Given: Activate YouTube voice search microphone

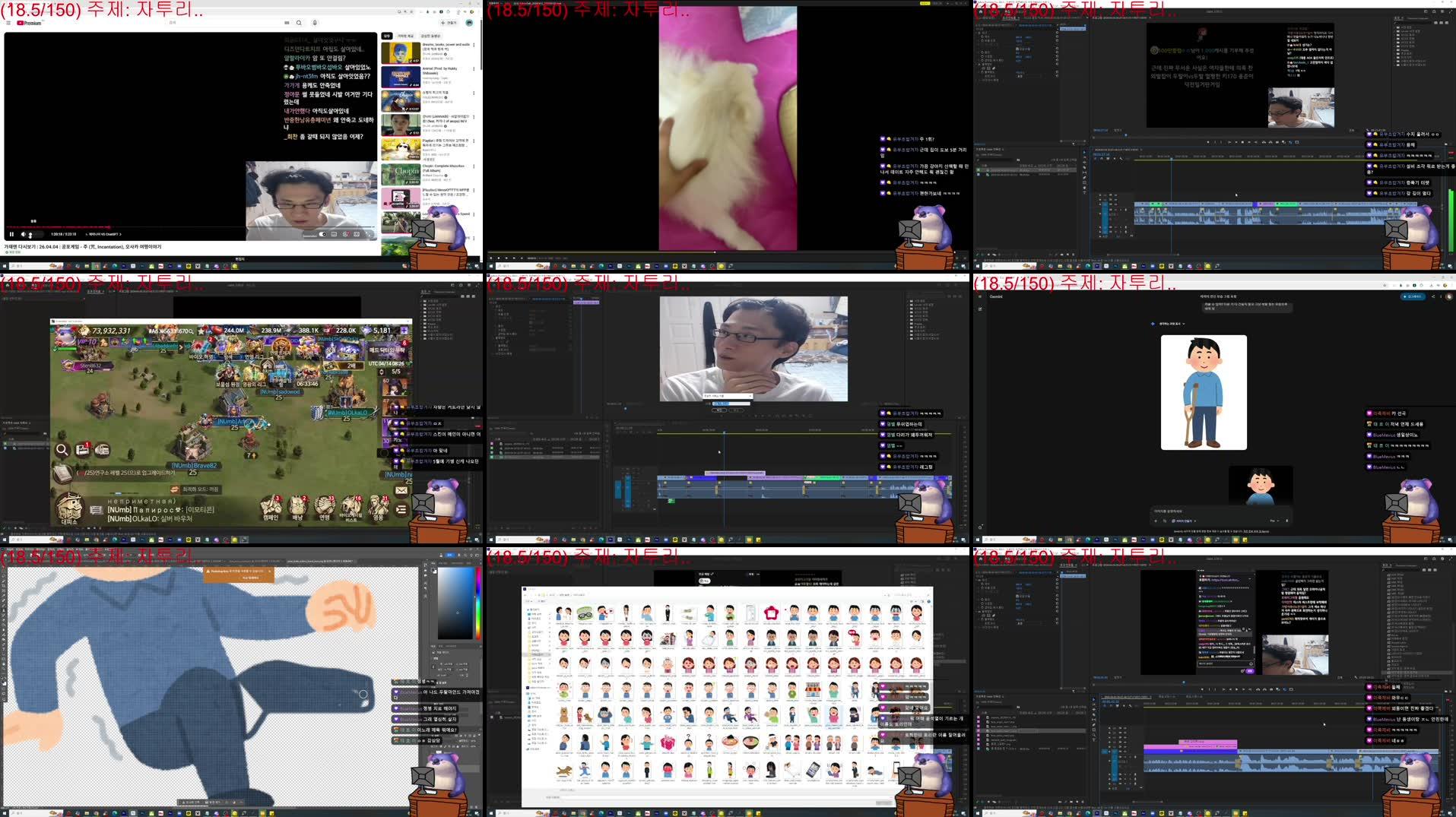Looking at the screenshot, I should pyautogui.click(x=315, y=23).
